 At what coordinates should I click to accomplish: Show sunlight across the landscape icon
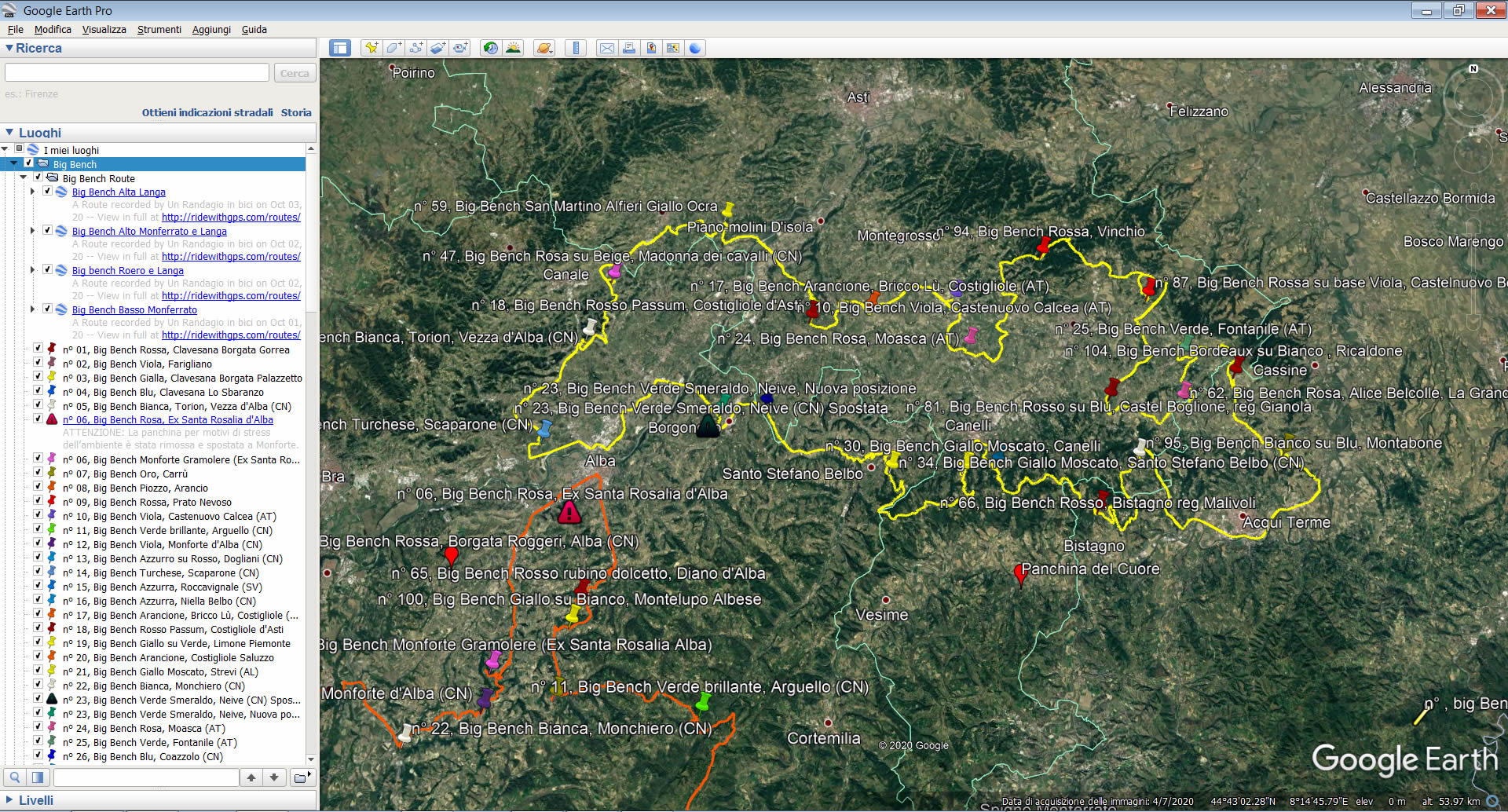coord(513,48)
